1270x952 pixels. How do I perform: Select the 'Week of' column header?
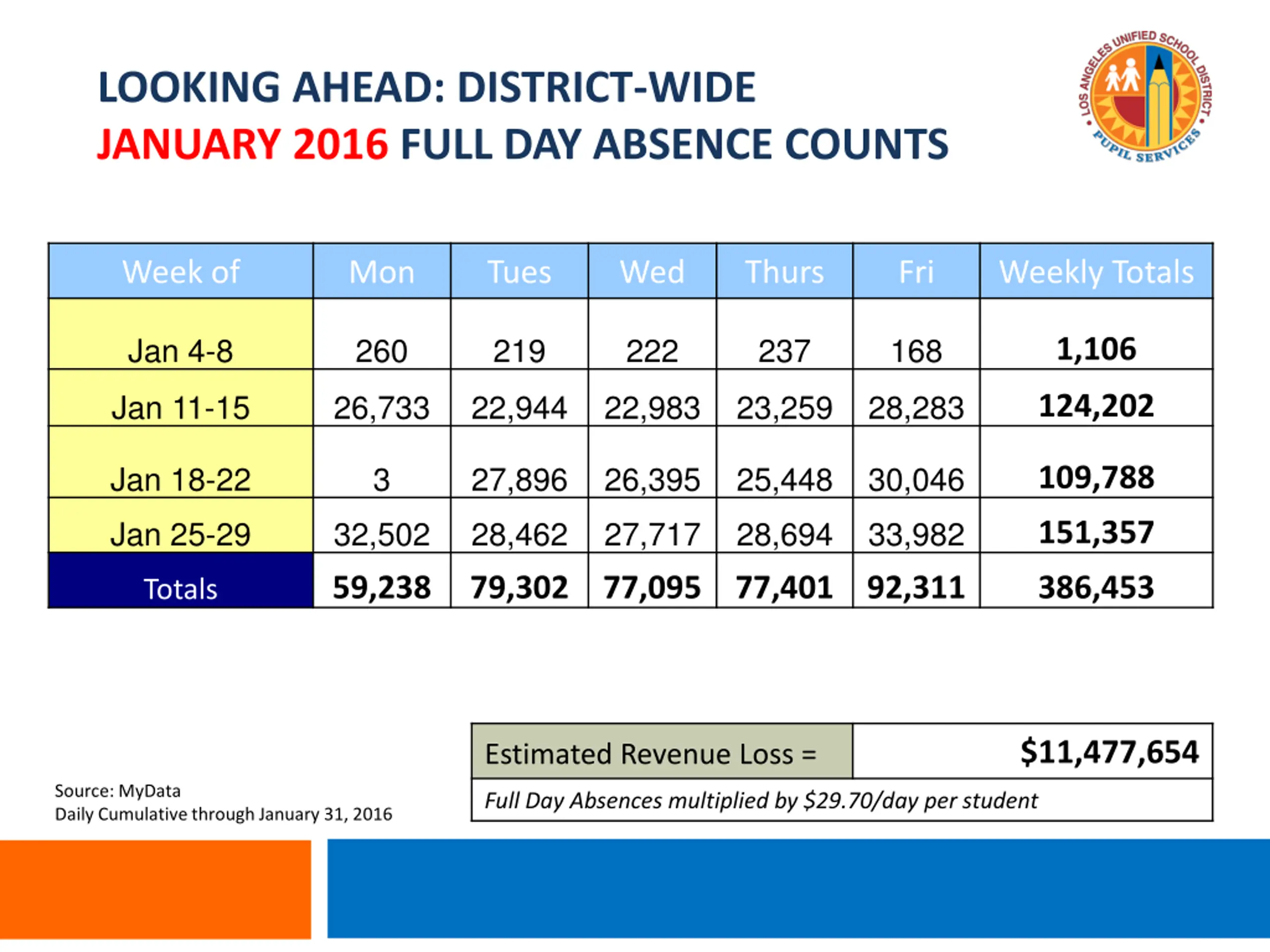coord(181,271)
